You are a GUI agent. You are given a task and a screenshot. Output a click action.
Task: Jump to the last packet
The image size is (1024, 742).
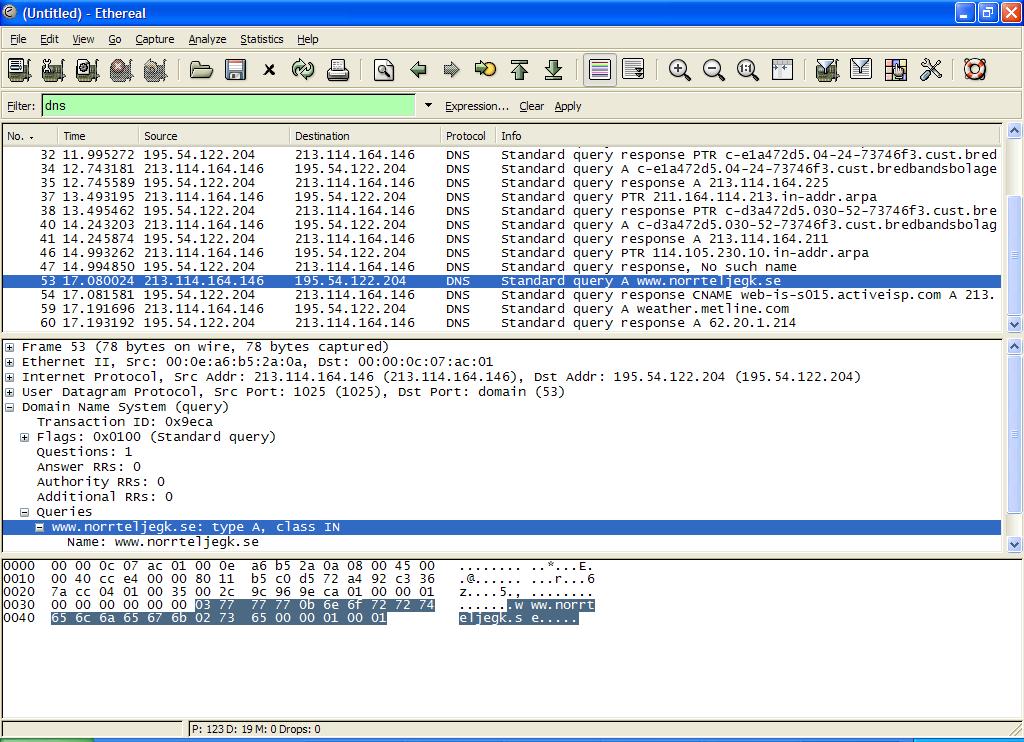[x=554, y=69]
